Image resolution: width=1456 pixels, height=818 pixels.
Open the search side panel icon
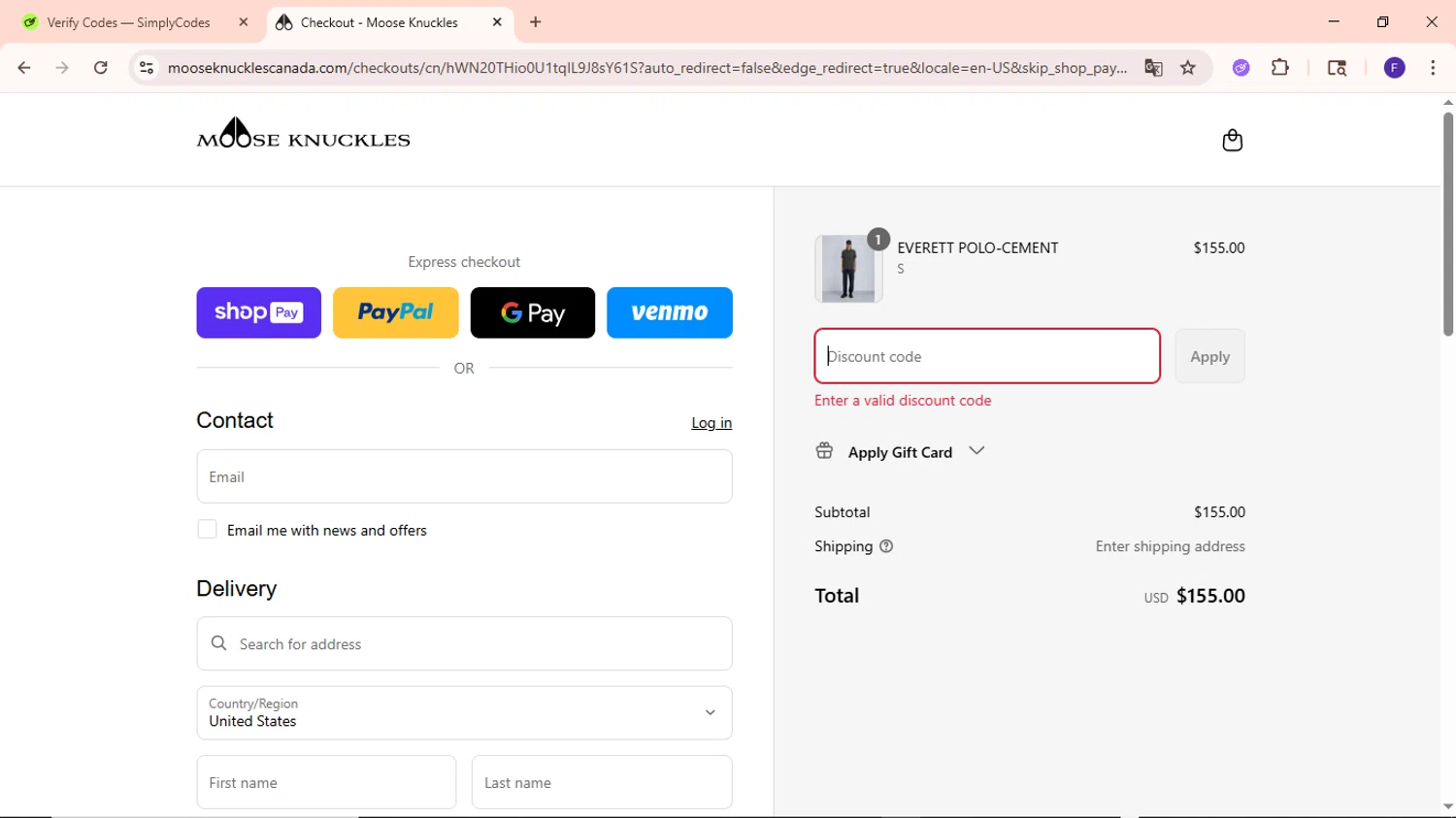(1337, 68)
